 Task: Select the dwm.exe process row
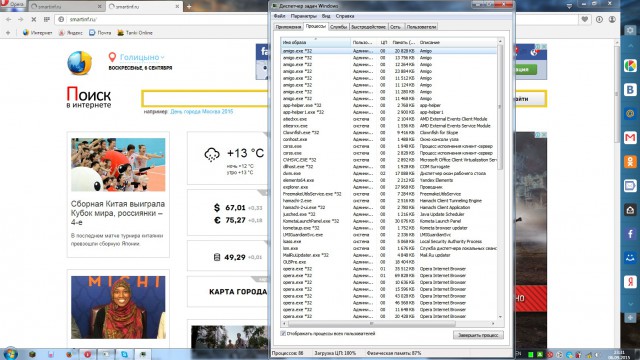click(x=389, y=173)
